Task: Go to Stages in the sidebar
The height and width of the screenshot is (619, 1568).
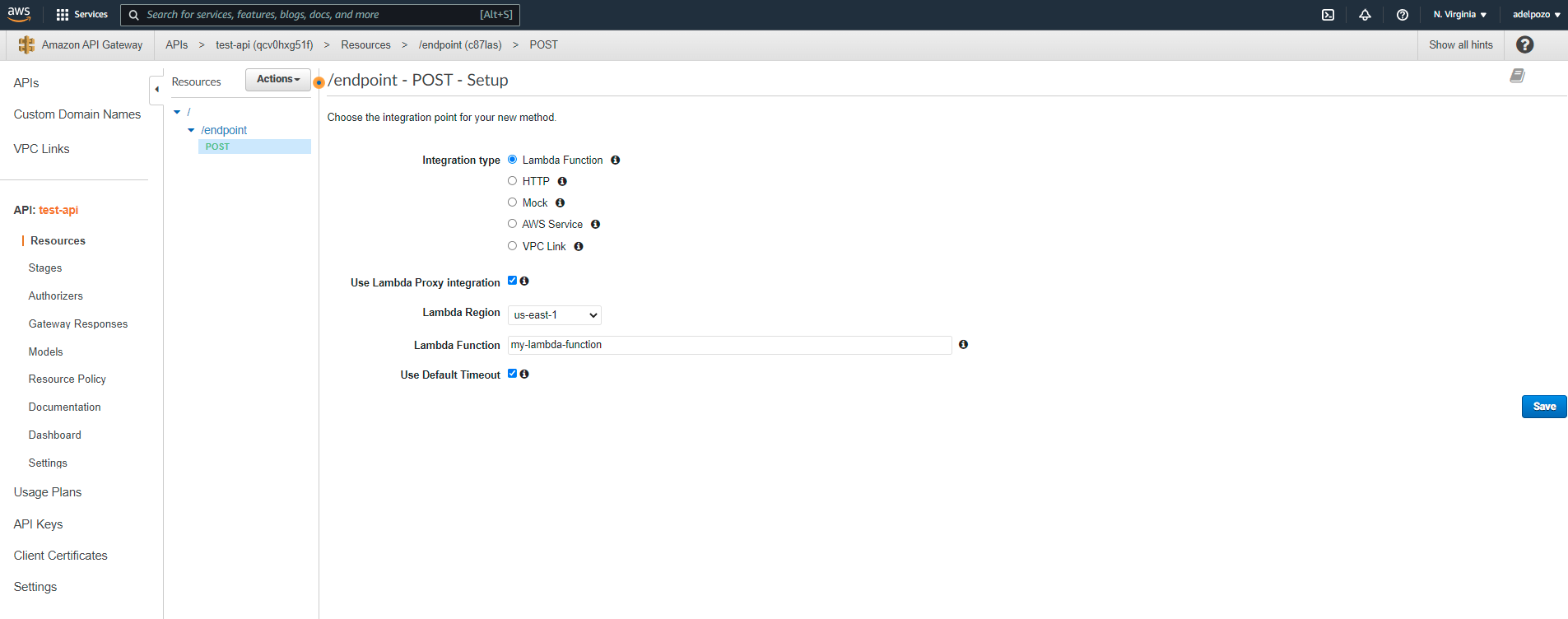Action: pyautogui.click(x=45, y=268)
